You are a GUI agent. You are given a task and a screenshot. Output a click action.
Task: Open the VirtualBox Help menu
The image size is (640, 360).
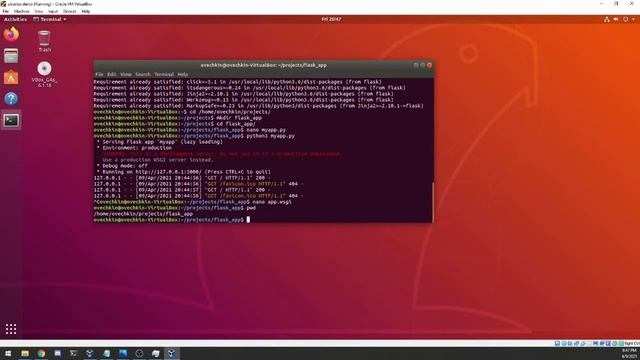coord(86,11)
